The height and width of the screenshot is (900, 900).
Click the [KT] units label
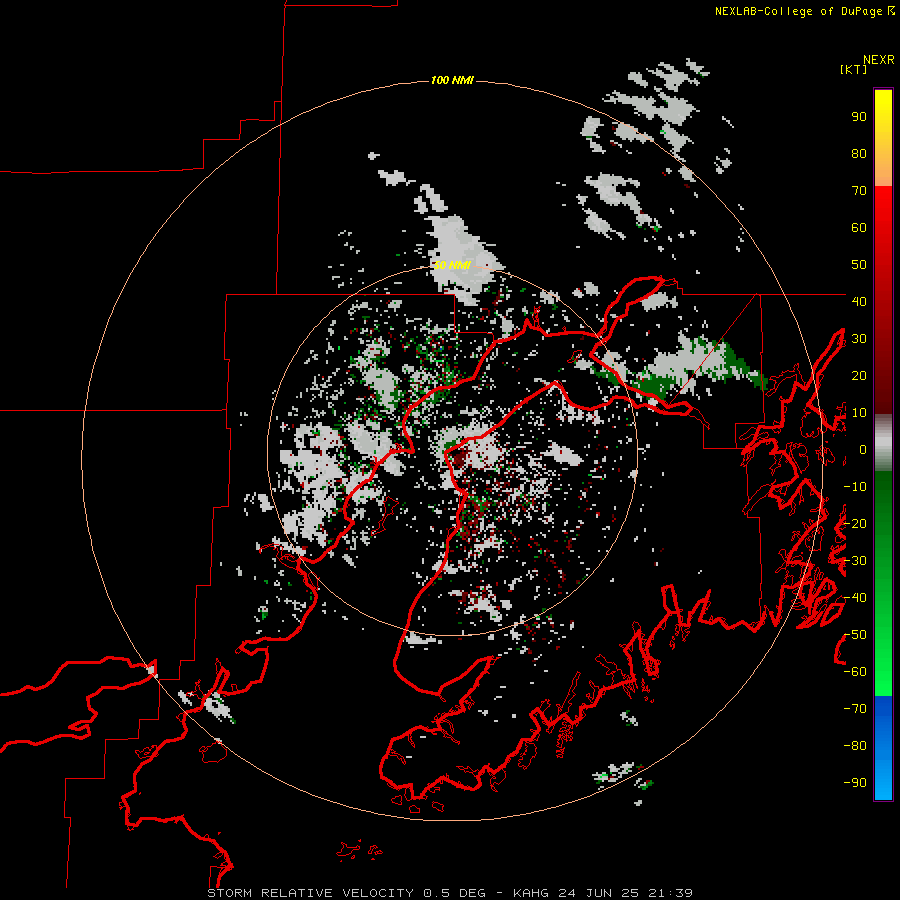tap(853, 69)
